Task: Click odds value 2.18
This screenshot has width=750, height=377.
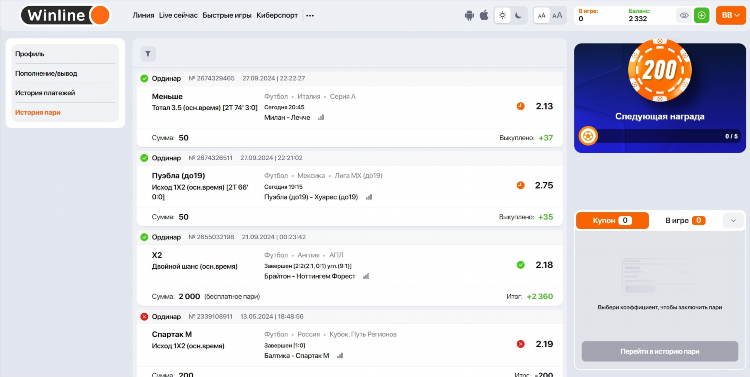Action: [x=544, y=265]
